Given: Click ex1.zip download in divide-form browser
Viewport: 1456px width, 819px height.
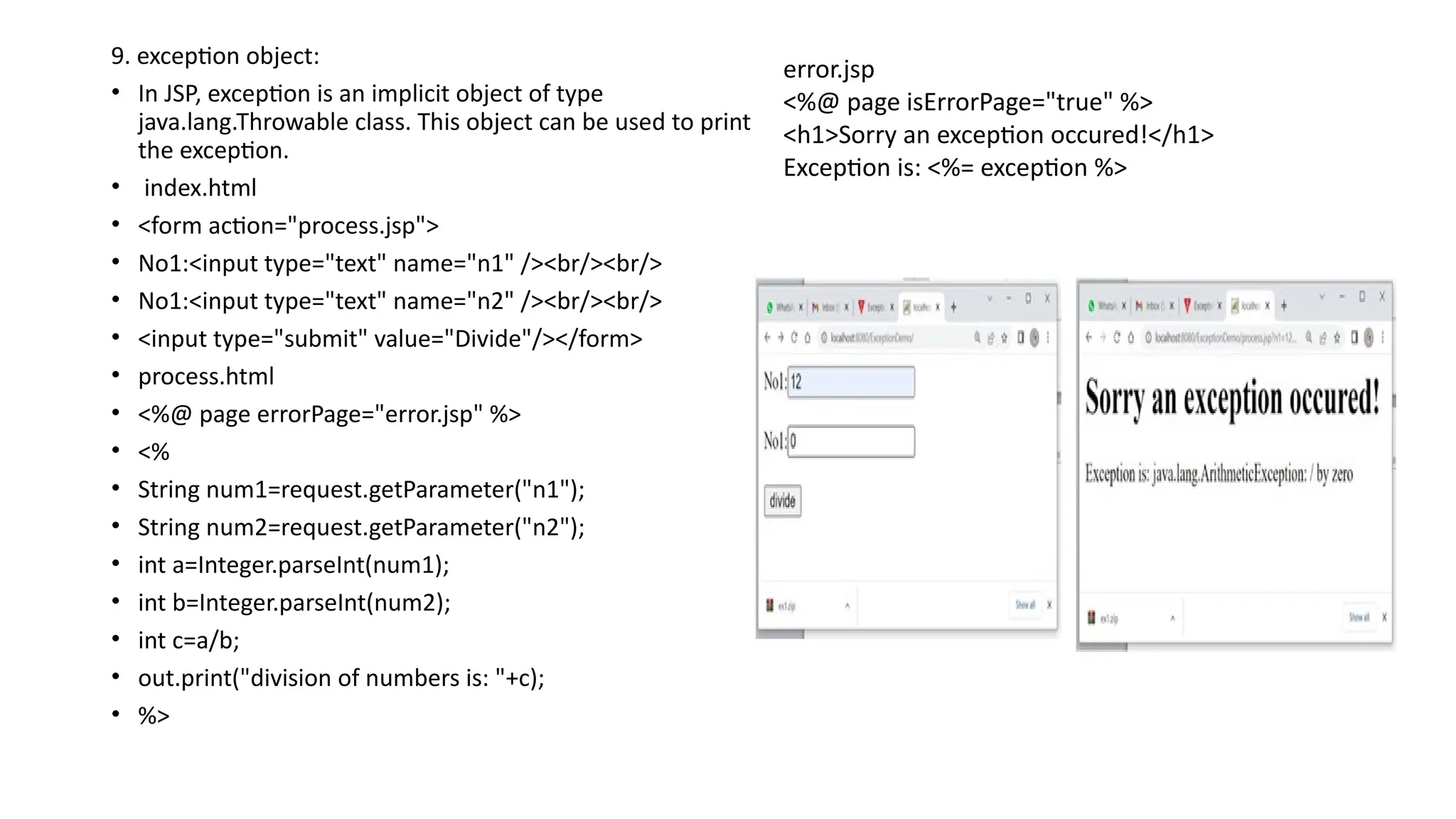Looking at the screenshot, I should tap(781, 606).
